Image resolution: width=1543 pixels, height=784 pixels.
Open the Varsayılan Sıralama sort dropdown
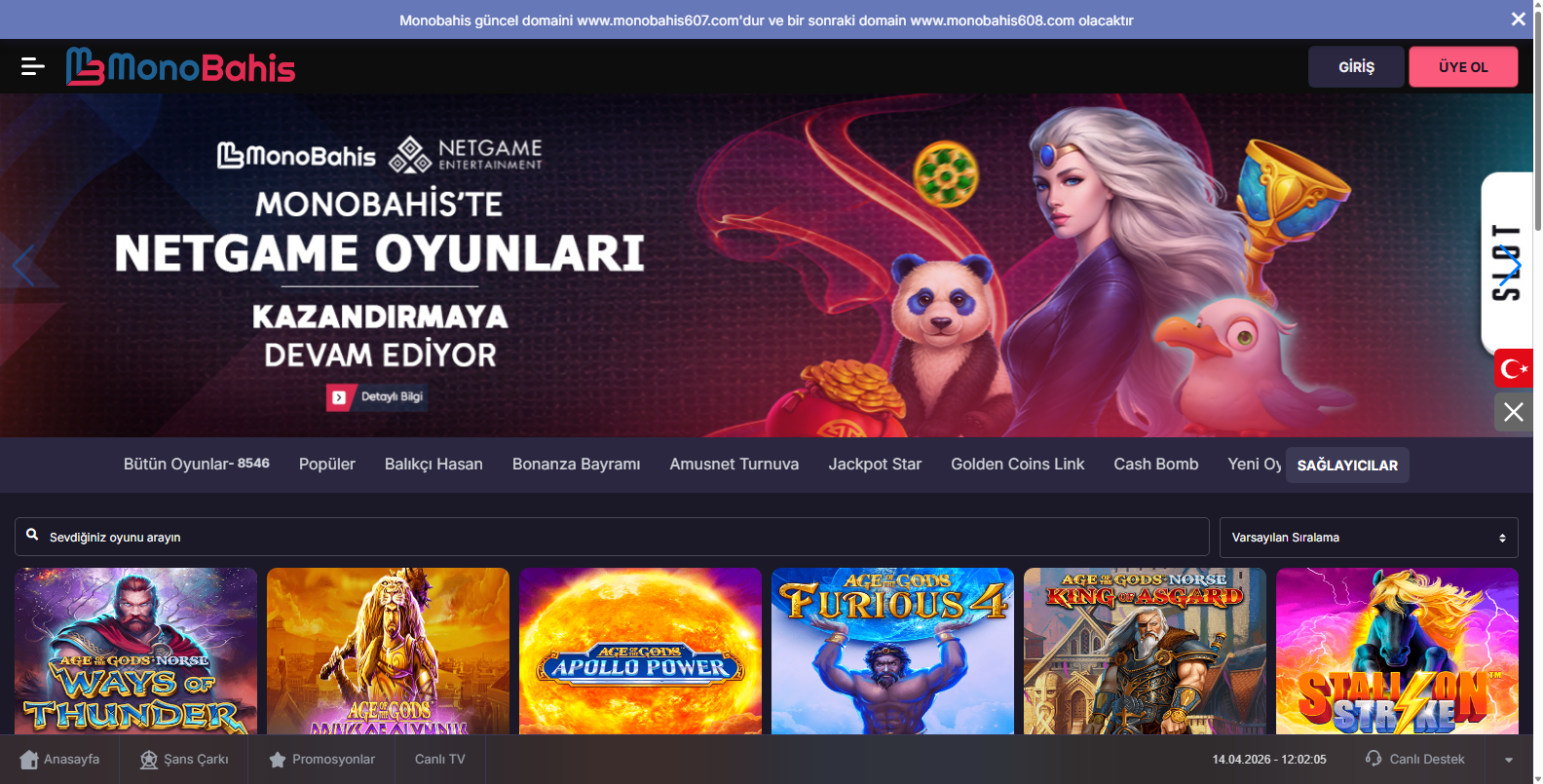click(x=1369, y=538)
